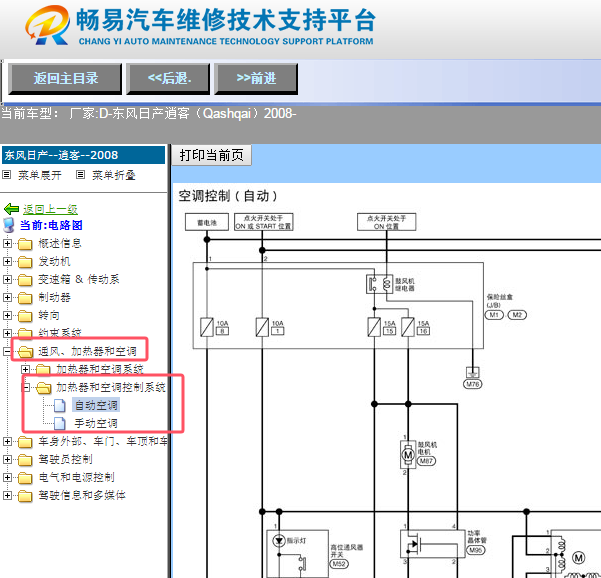The width and height of the screenshot is (601, 578).
Task: Expand the 加热器和空调系统 subnode
Action: coord(25,369)
